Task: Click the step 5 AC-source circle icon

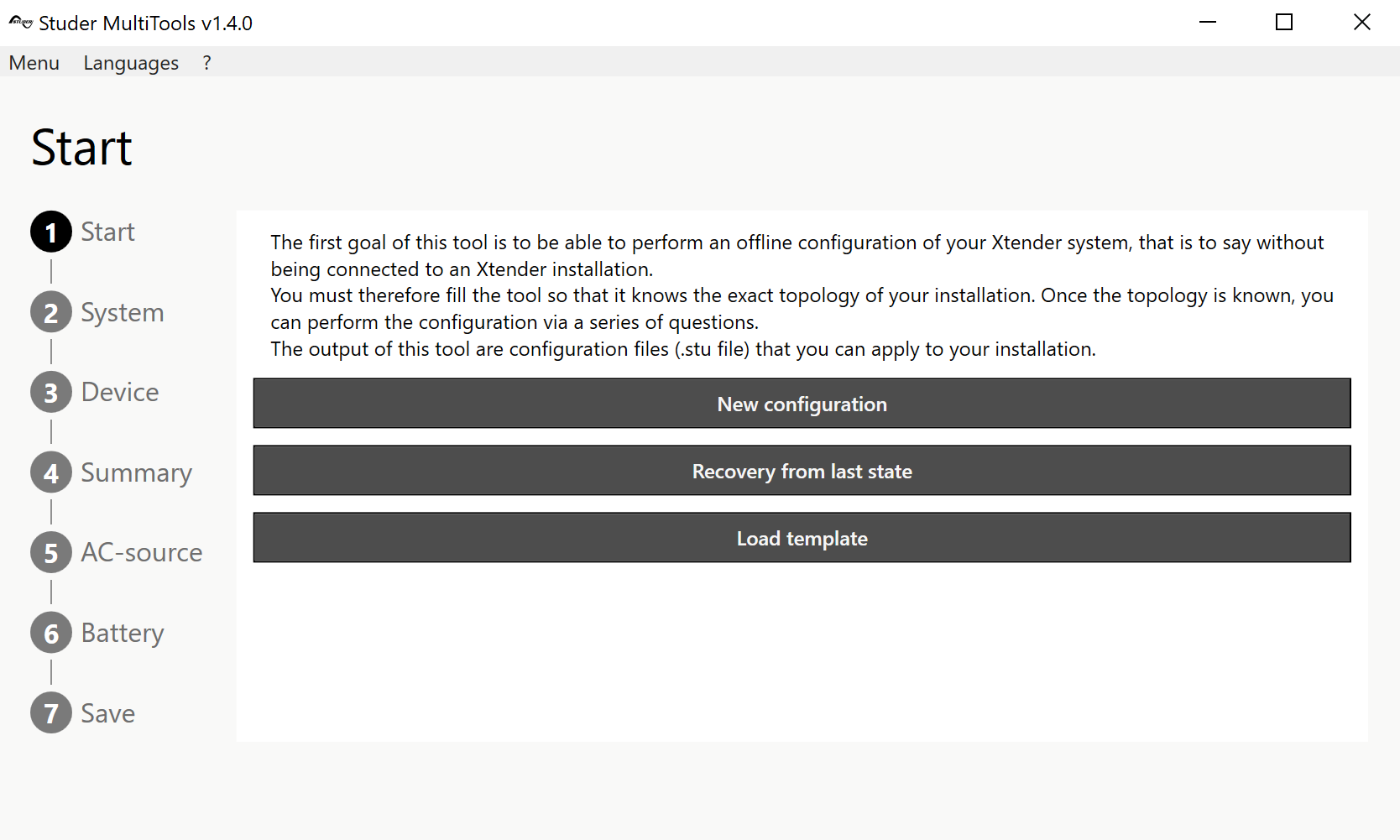Action: [x=51, y=553]
